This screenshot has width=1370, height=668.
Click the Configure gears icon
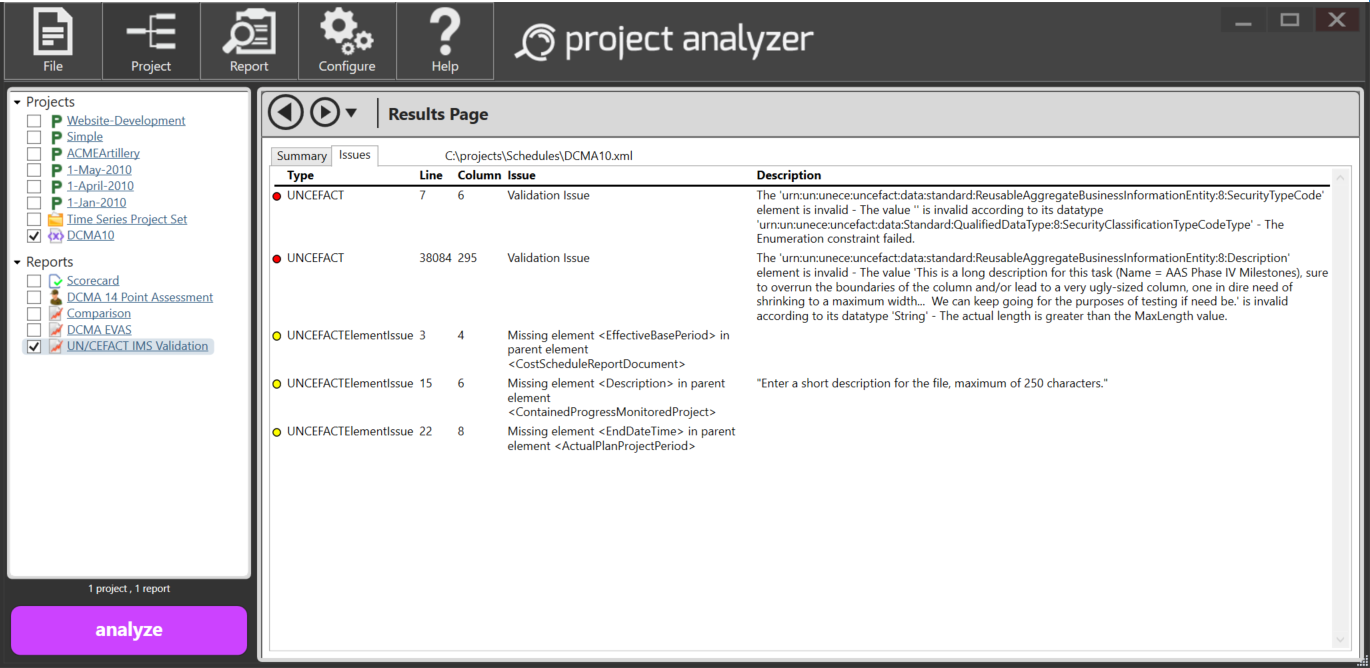[x=347, y=42]
